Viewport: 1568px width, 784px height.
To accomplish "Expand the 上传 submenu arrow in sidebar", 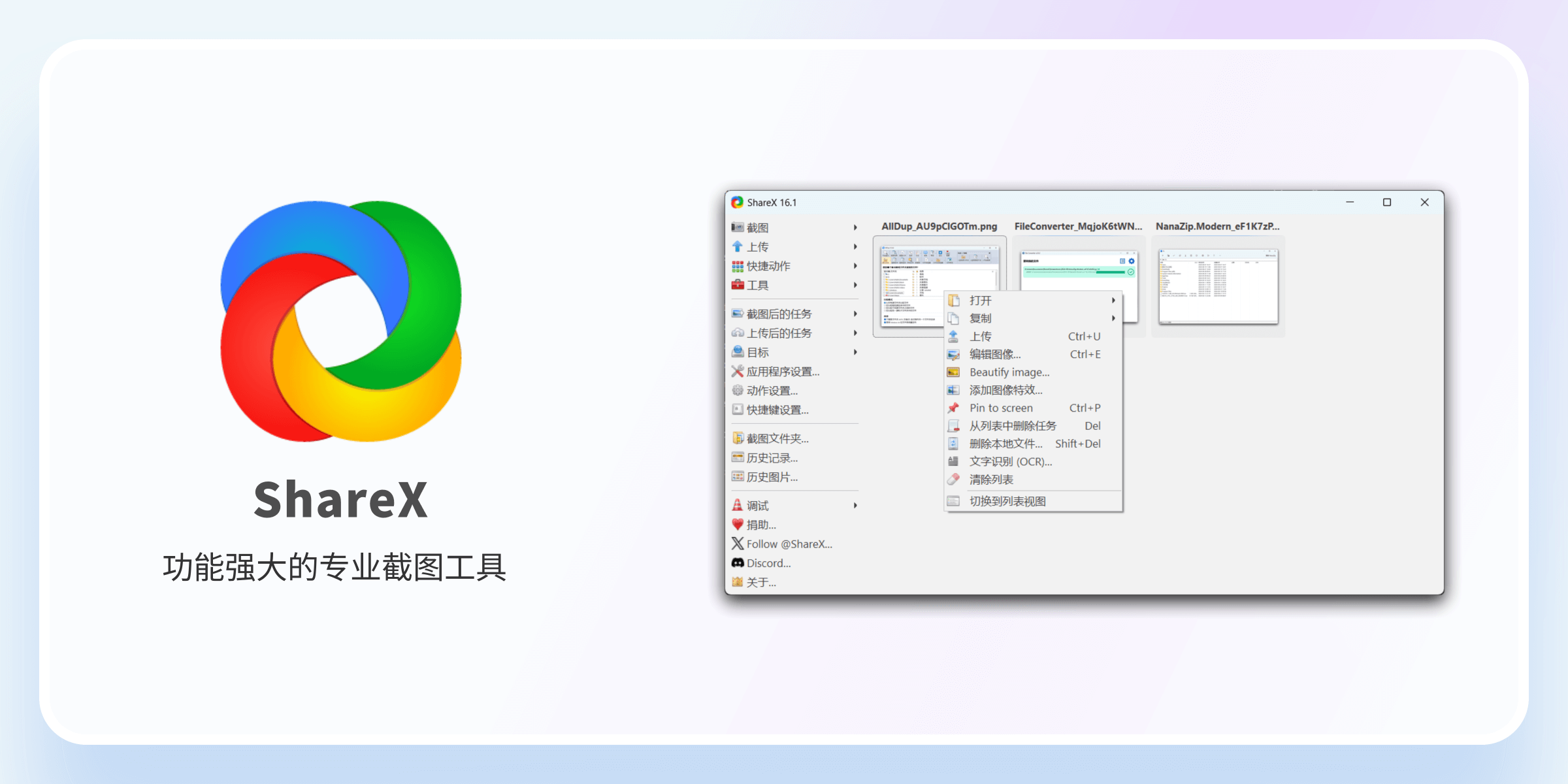I will 855,246.
